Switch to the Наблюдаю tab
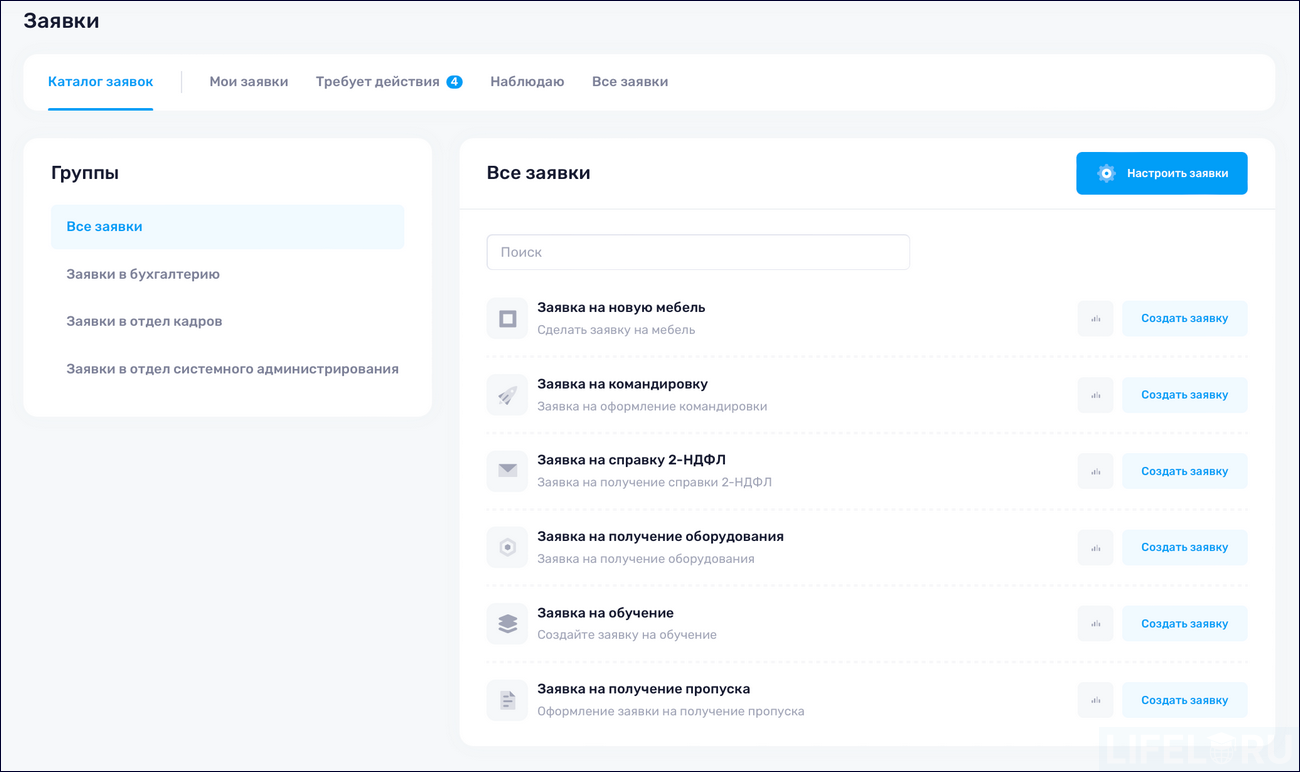Viewport: 1300px width, 772px height. click(528, 82)
